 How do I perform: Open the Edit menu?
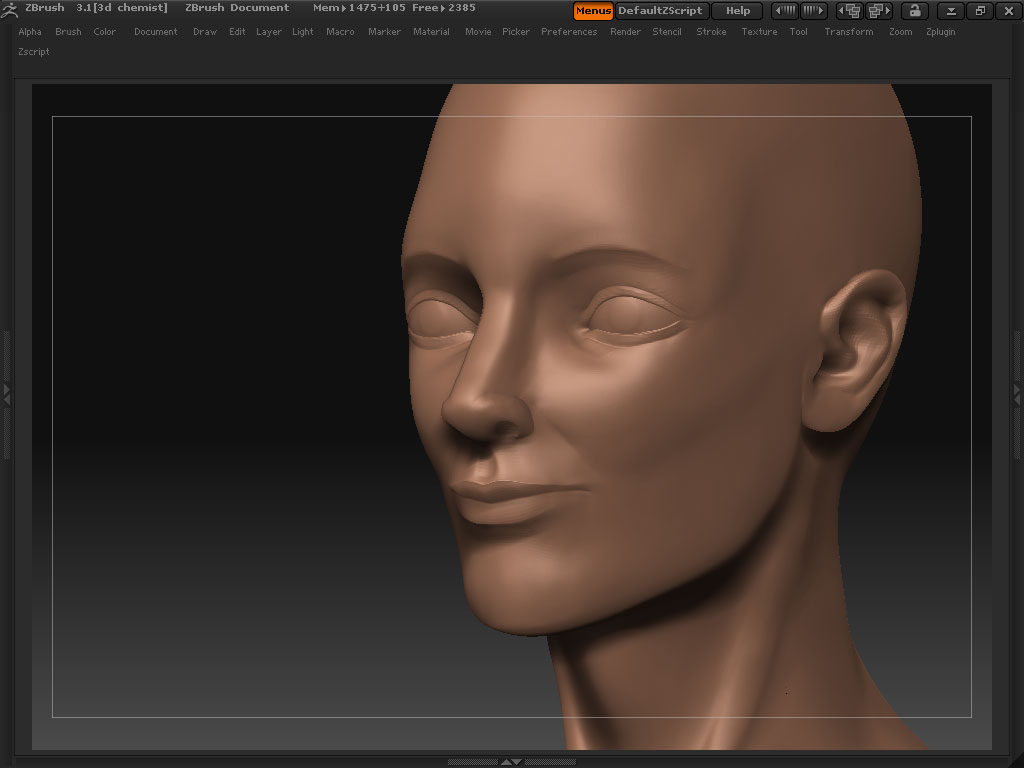[237, 31]
